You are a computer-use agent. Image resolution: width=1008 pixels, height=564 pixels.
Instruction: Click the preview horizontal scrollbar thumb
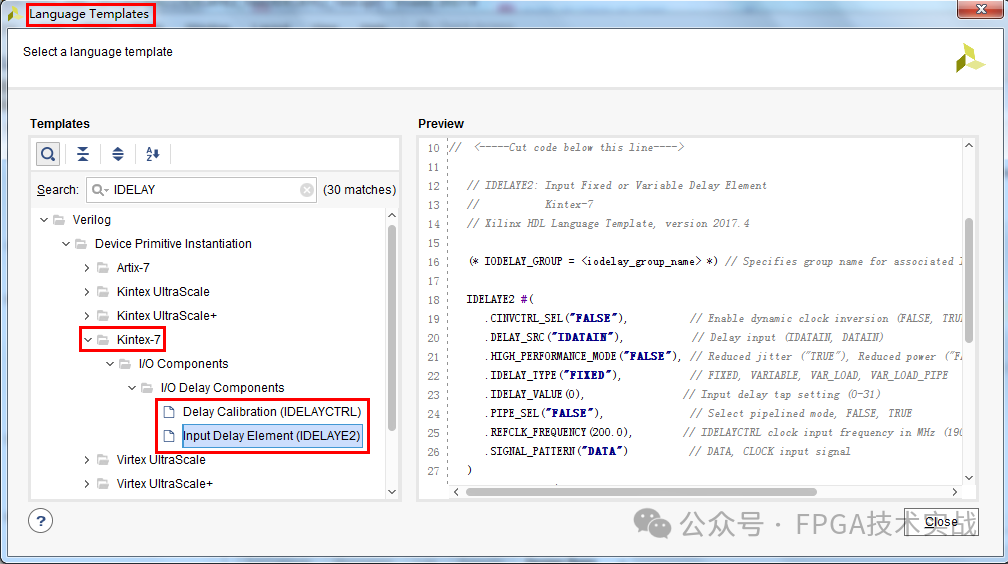[641, 492]
